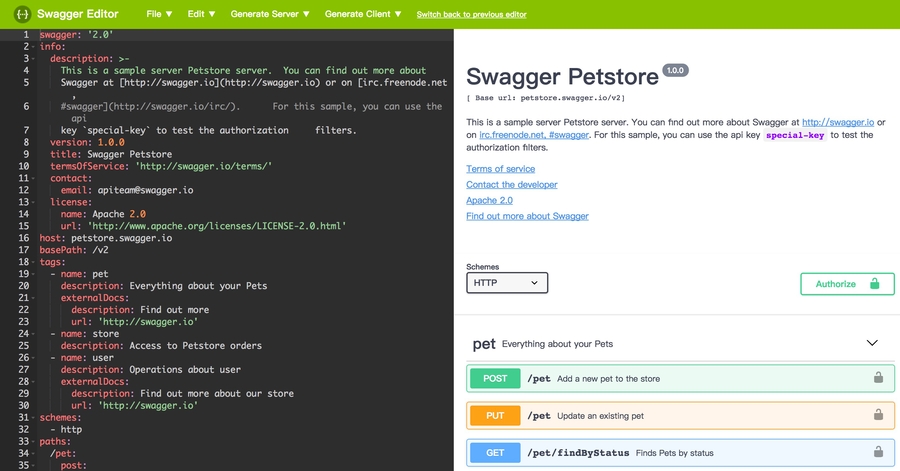Open the Terms of service link

tap(500, 169)
